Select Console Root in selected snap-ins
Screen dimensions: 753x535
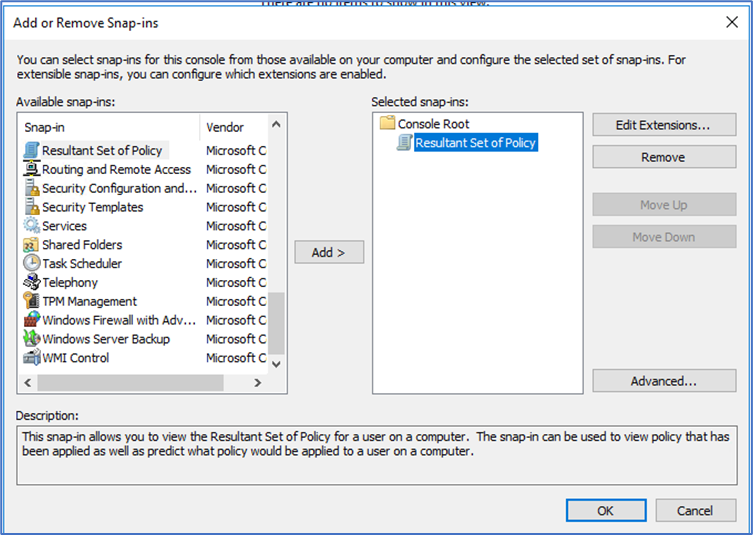point(433,124)
